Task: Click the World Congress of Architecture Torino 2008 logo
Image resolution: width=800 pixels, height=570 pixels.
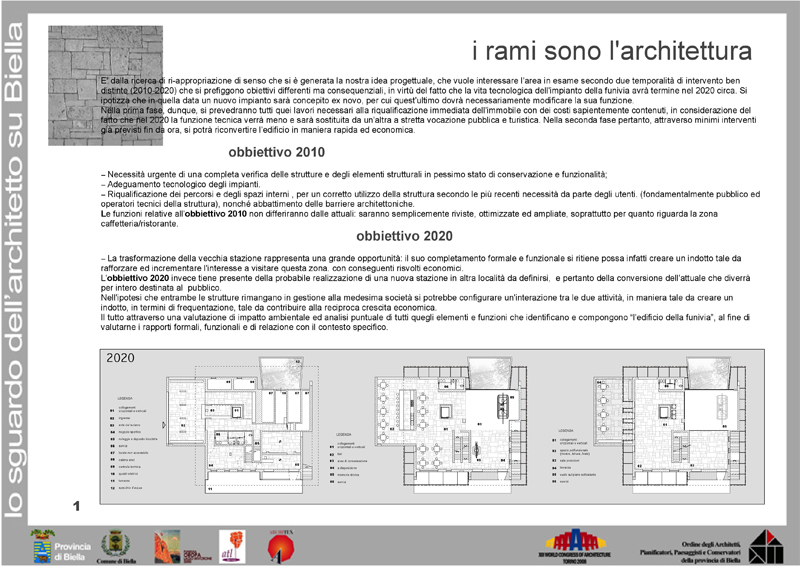Action: pos(576,546)
